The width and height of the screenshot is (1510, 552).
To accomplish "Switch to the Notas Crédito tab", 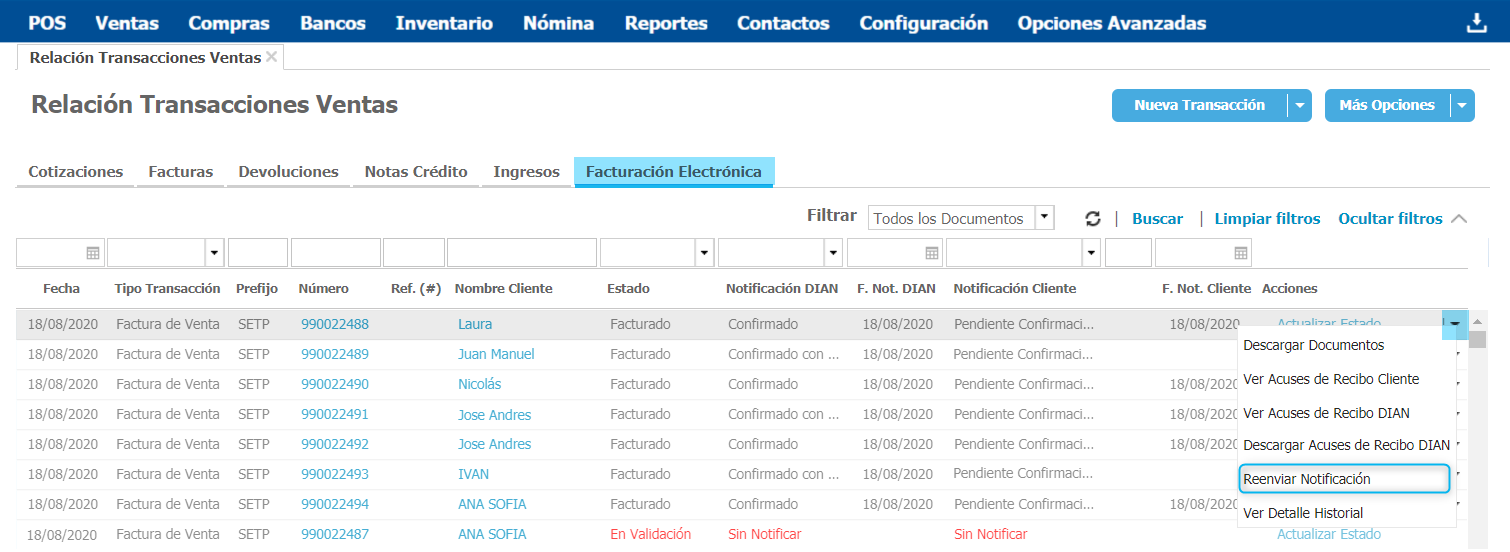I will click(416, 172).
